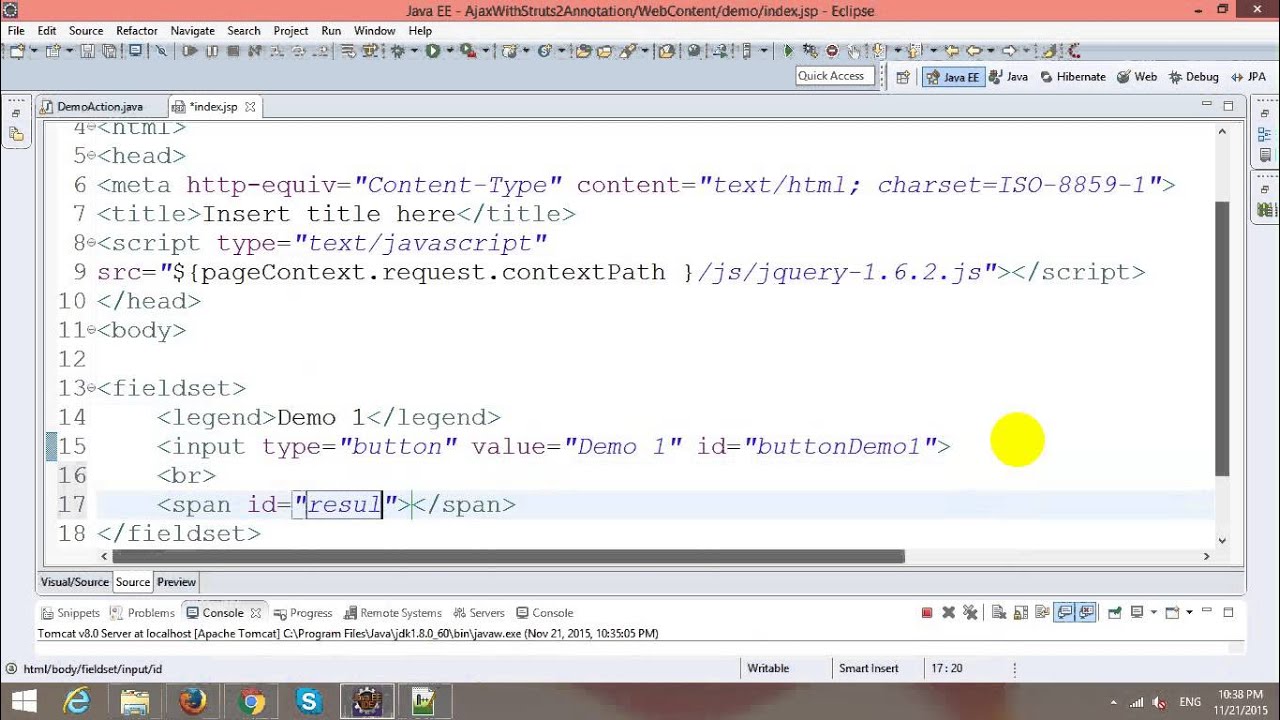1280x720 pixels.
Task: Toggle Show Console When Standard Error Changes
Action: click(1086, 612)
